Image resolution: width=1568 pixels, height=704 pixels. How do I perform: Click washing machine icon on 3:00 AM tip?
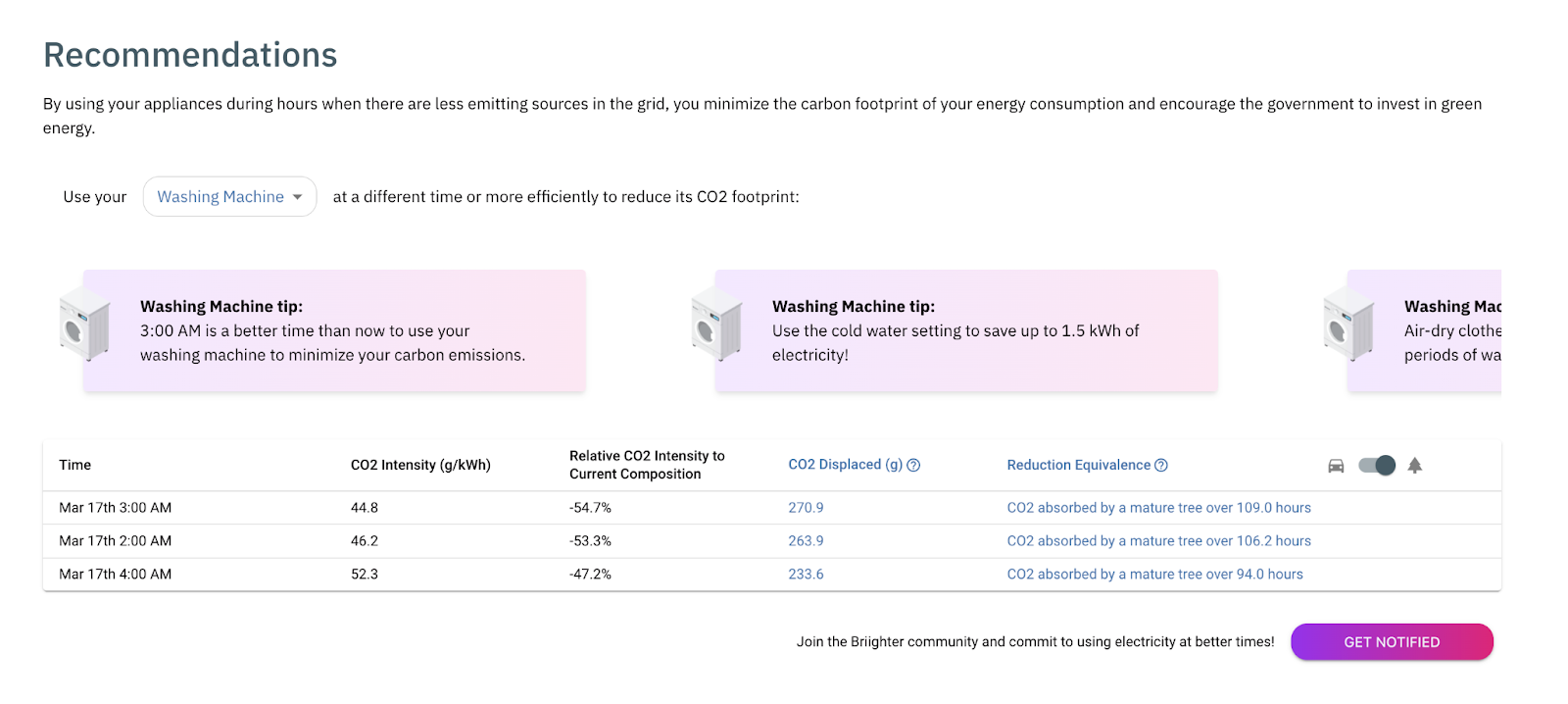[84, 325]
